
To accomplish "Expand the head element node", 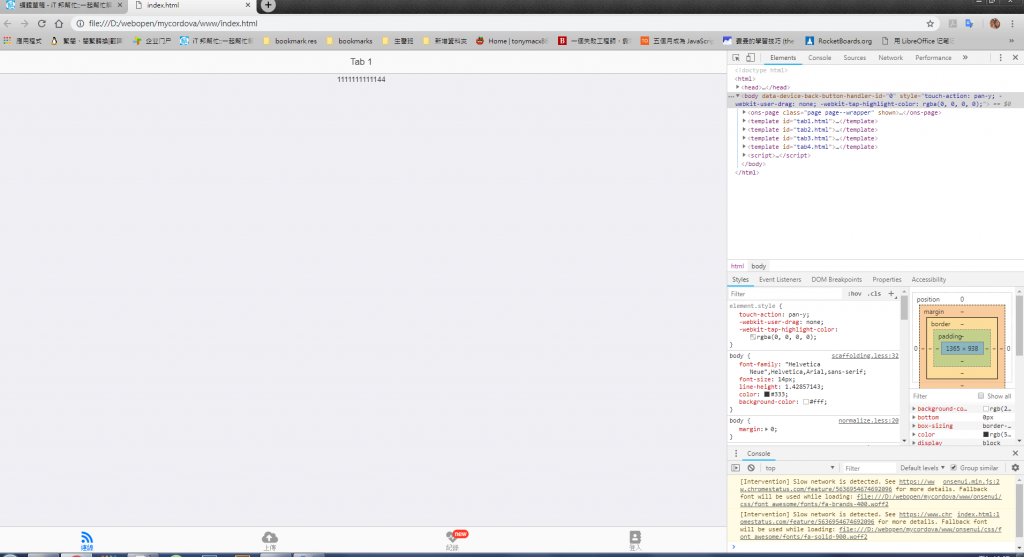I will [x=738, y=87].
